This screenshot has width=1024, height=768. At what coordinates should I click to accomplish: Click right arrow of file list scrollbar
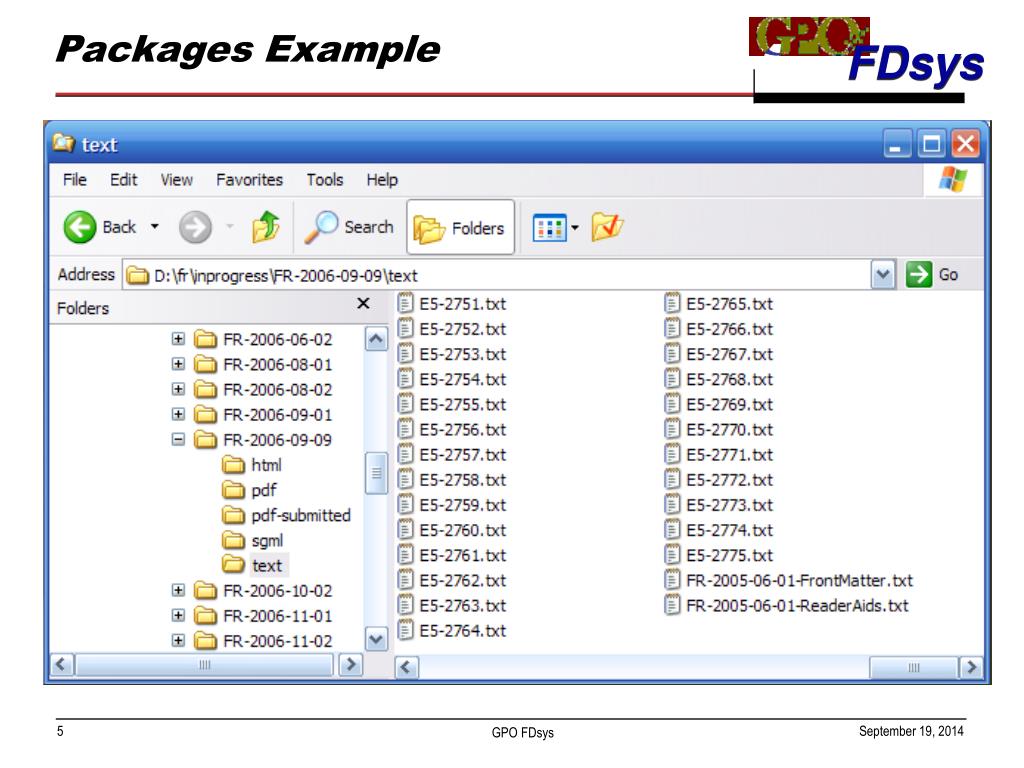[x=970, y=667]
